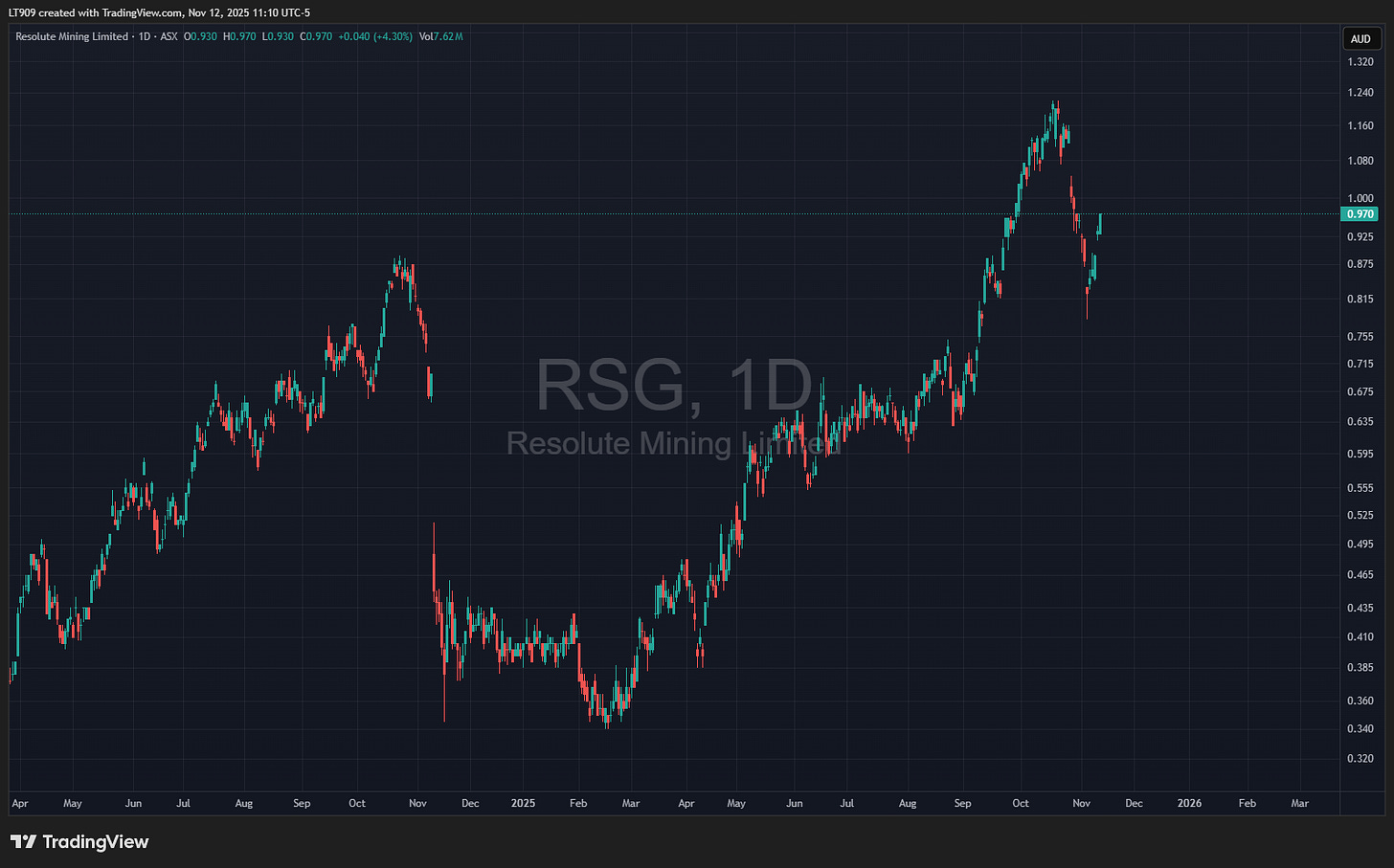Click the symbol title Resolute Mining Limited

coord(72,36)
